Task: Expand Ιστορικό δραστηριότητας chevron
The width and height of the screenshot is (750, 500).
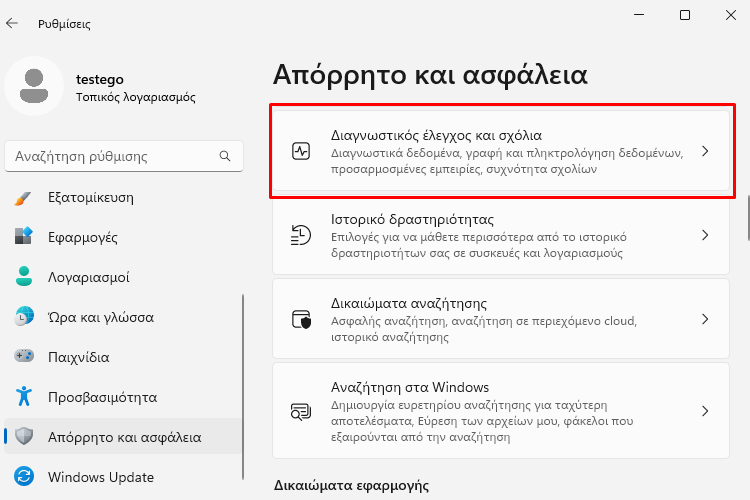Action: [705, 235]
